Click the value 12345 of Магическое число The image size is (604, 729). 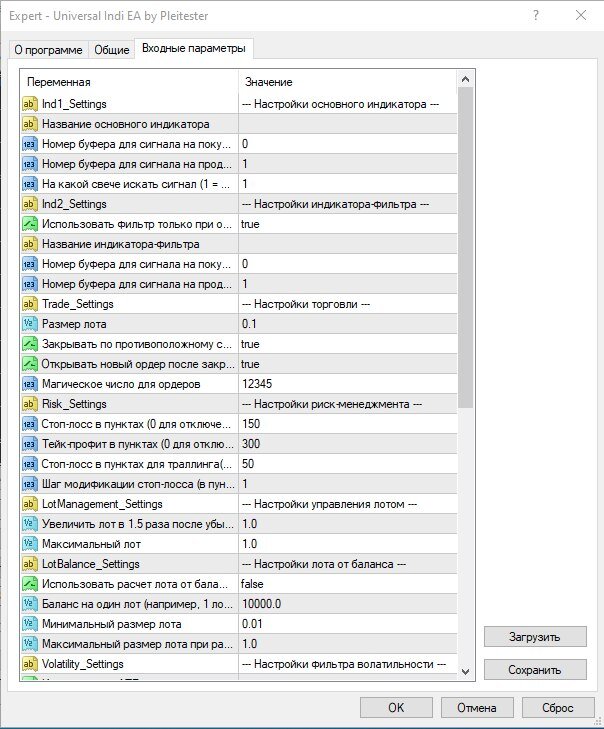coord(257,384)
